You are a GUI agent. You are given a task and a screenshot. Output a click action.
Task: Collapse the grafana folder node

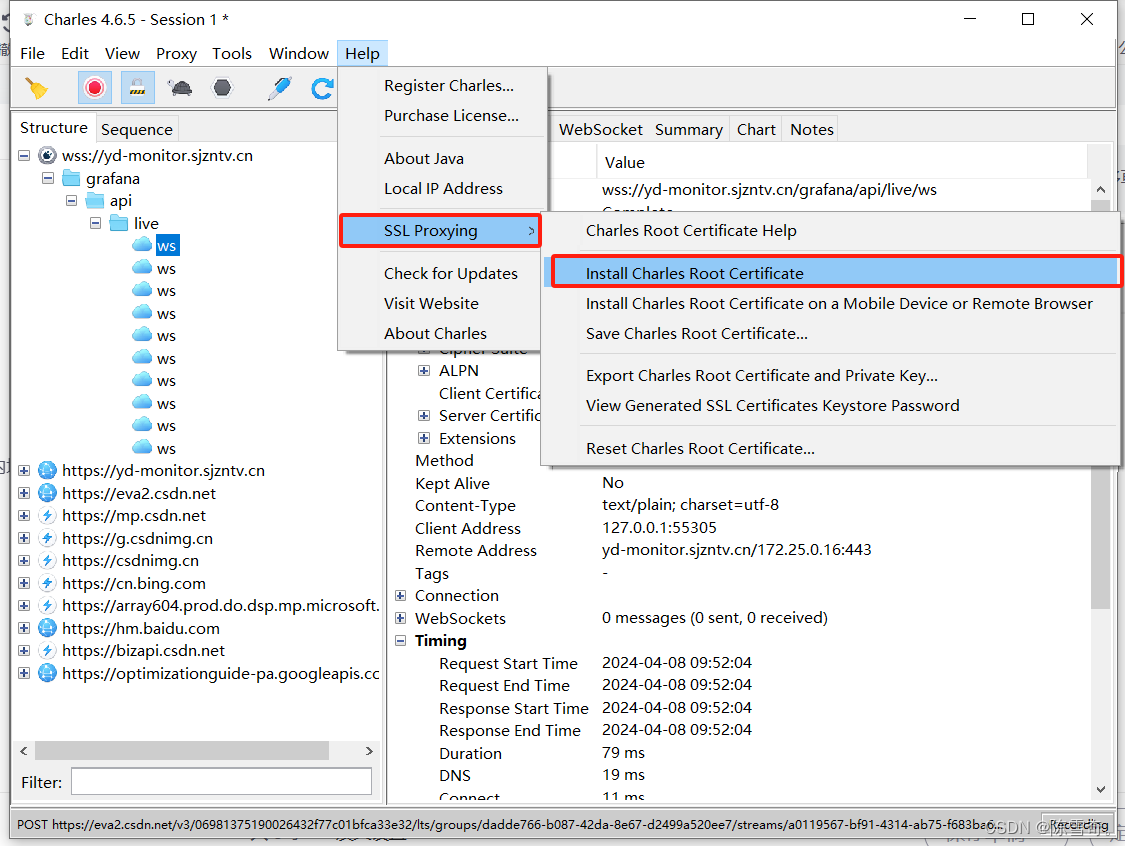(47, 178)
